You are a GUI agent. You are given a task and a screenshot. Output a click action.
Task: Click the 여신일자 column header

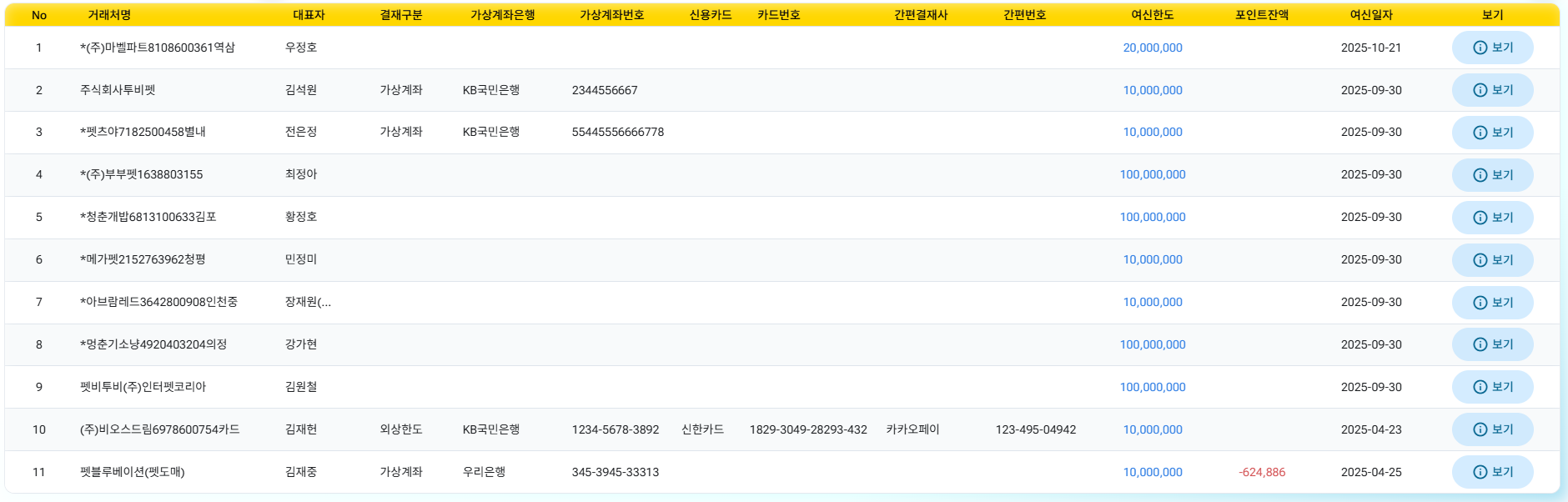pos(1371,15)
